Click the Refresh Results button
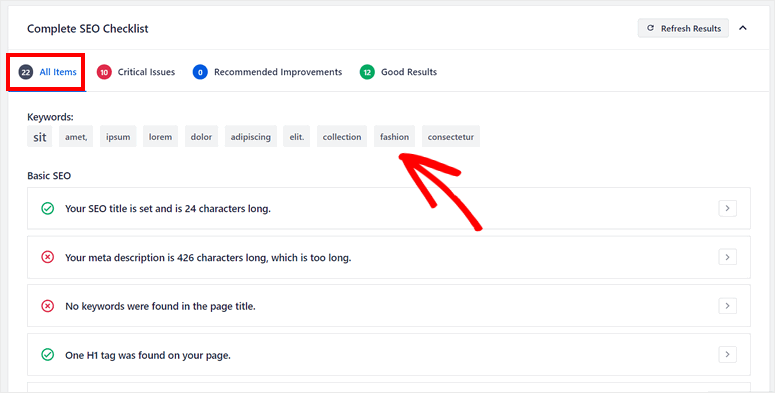This screenshot has height=393, width=775. pos(683,29)
